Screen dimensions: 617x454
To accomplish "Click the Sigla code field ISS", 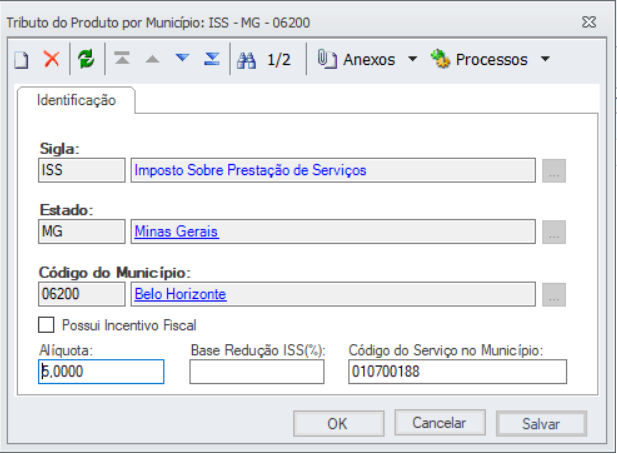I will click(81, 170).
